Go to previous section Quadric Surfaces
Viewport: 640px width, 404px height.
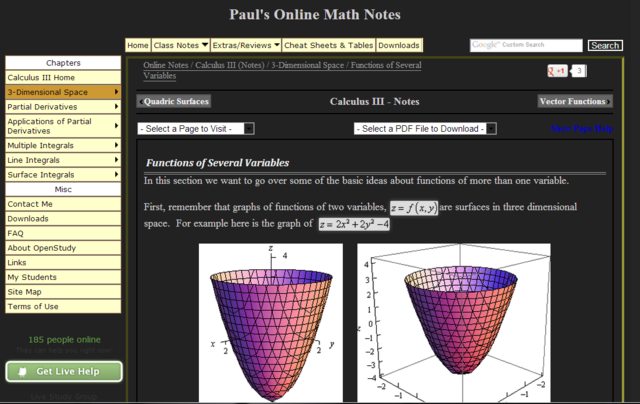tap(174, 101)
